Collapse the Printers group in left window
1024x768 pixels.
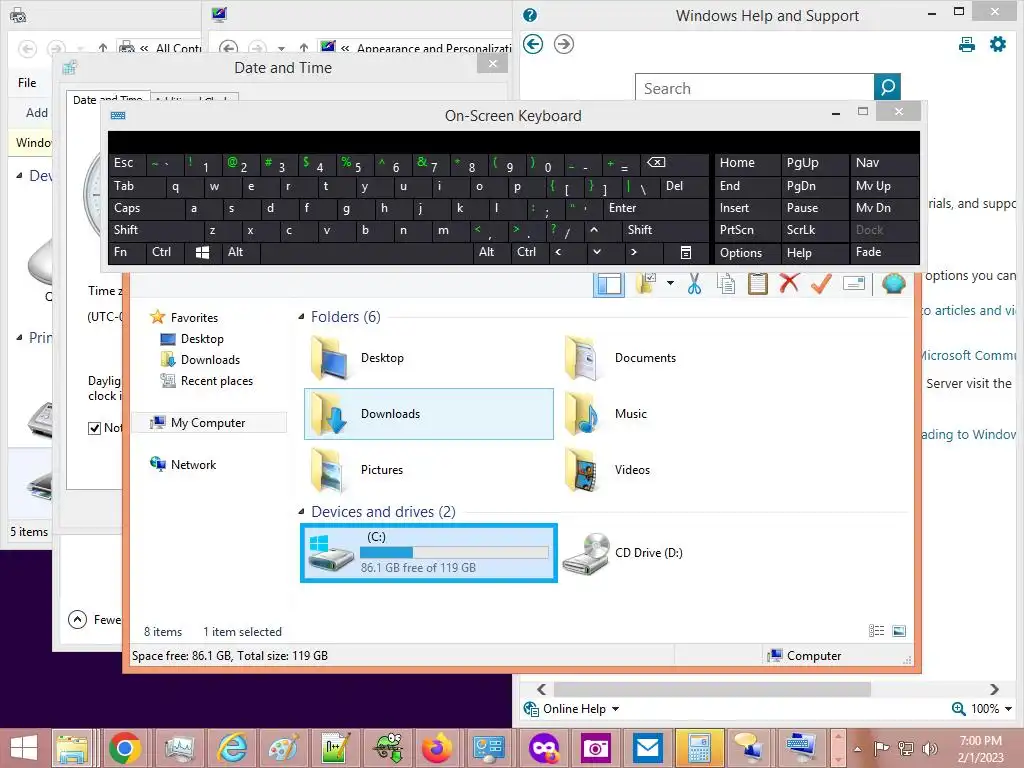19,338
